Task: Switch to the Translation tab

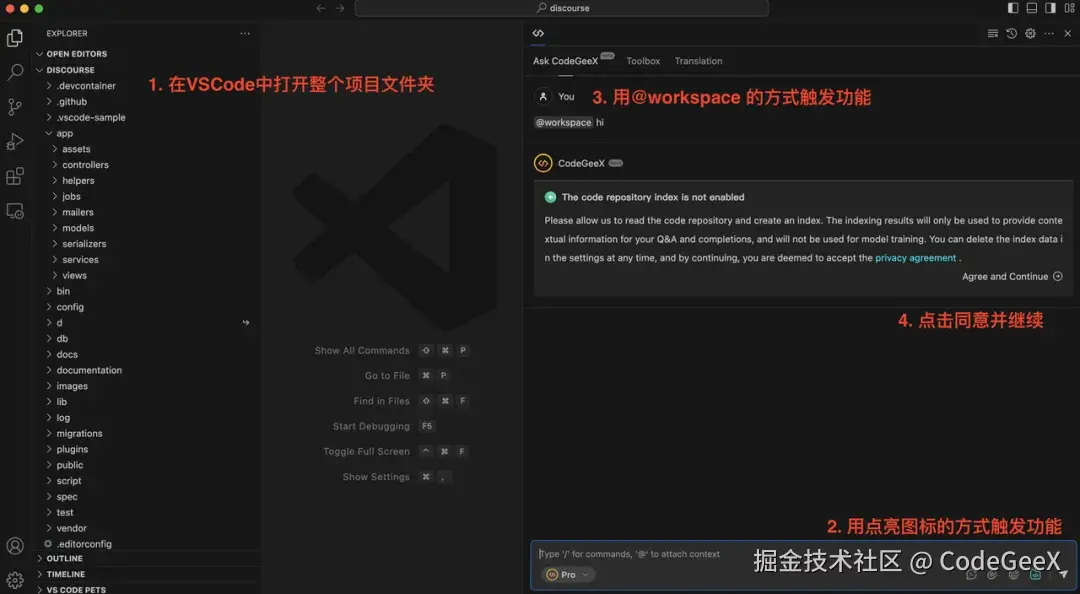Action: tap(698, 61)
